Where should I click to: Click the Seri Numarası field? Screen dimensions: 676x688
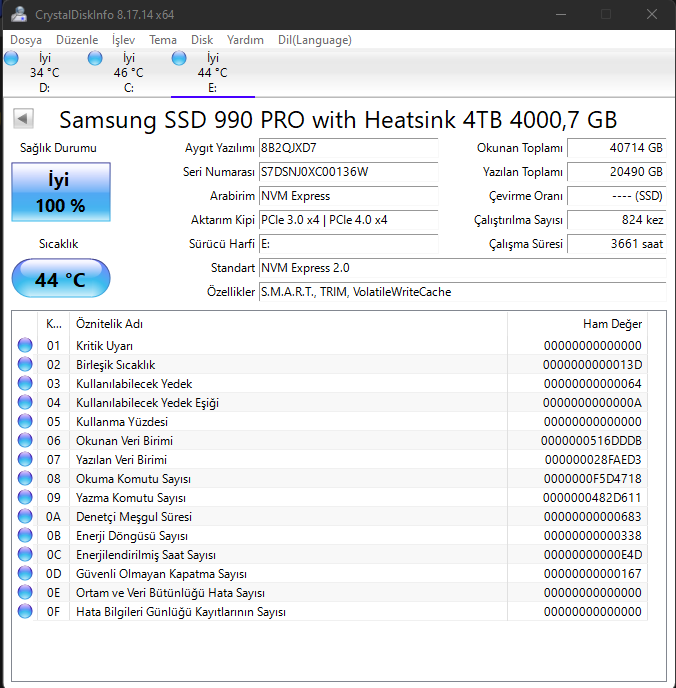(348, 172)
